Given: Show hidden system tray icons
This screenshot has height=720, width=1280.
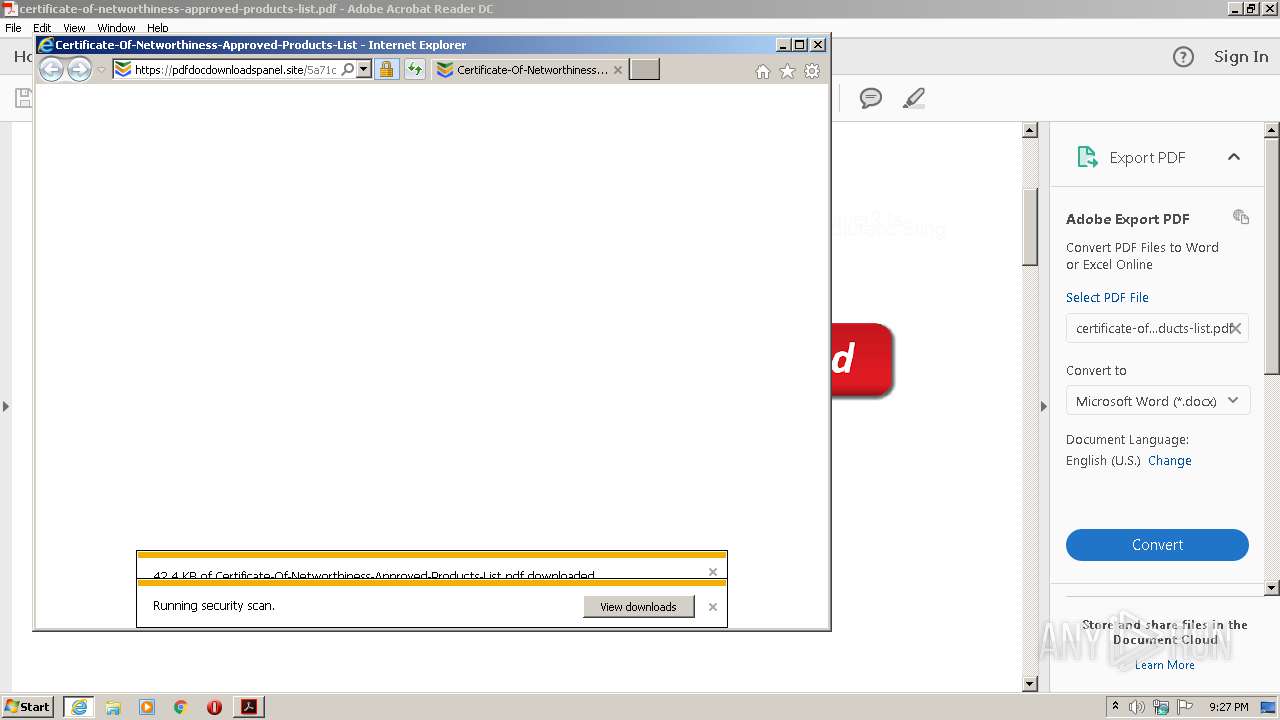Looking at the screenshot, I should click(x=1115, y=707).
